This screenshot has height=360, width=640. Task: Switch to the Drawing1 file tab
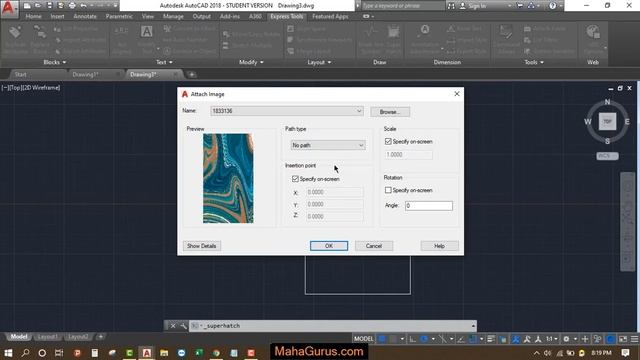pyautogui.click(x=85, y=75)
